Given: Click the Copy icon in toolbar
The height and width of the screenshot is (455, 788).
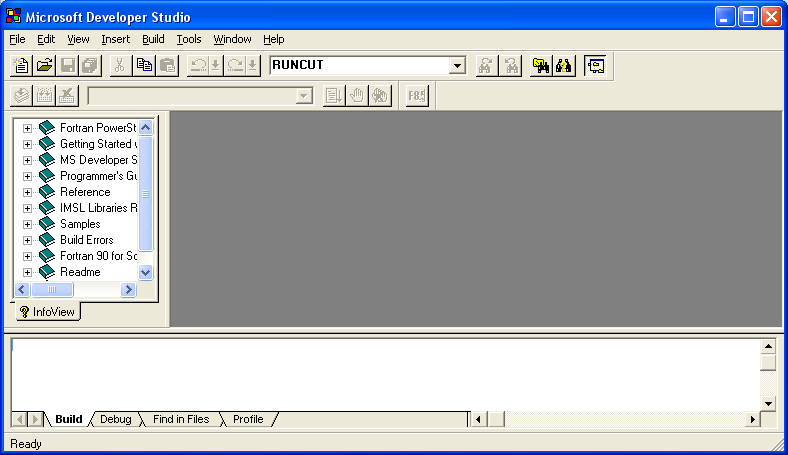Looking at the screenshot, I should [x=144, y=65].
